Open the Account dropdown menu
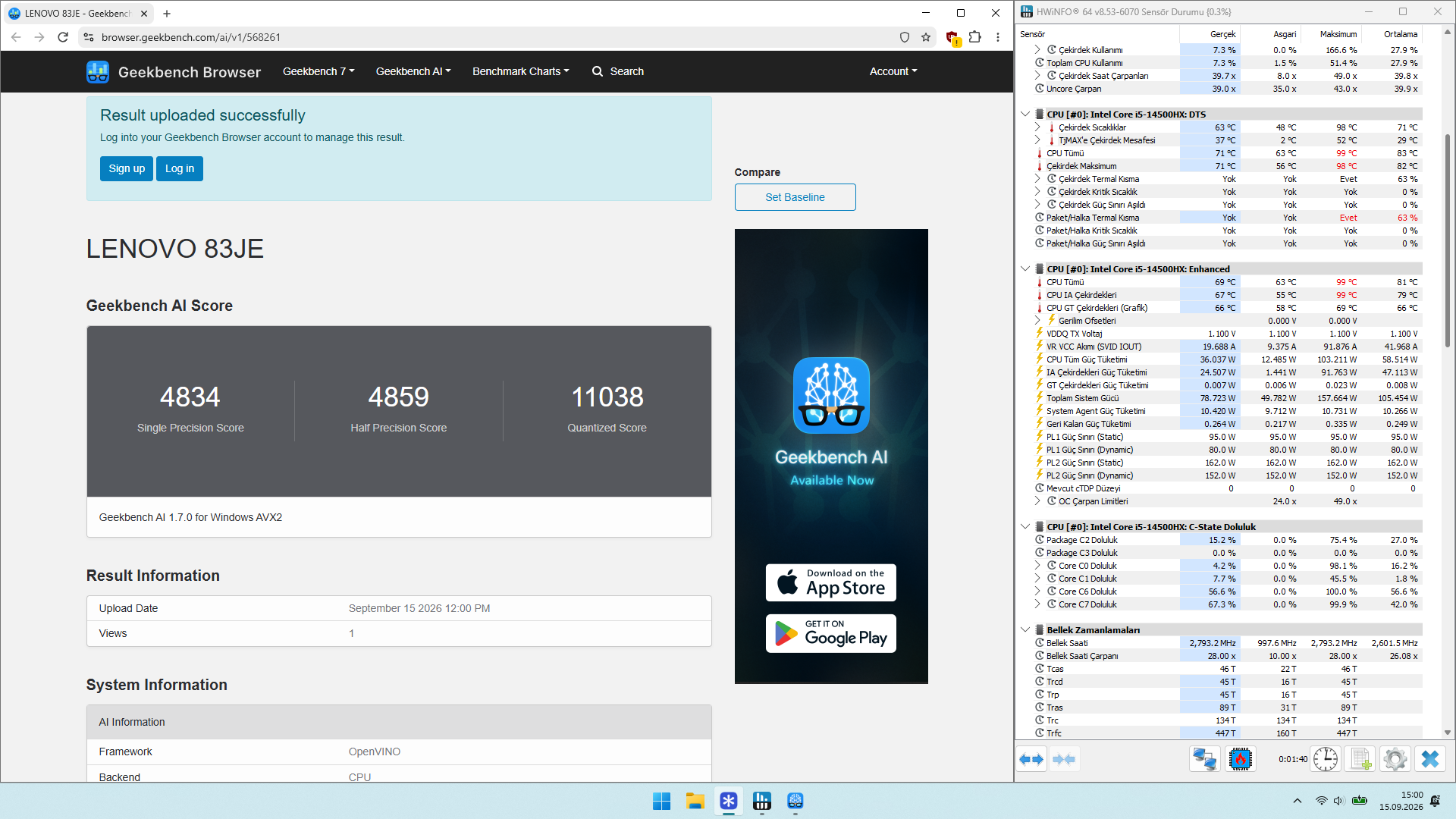 [x=893, y=71]
